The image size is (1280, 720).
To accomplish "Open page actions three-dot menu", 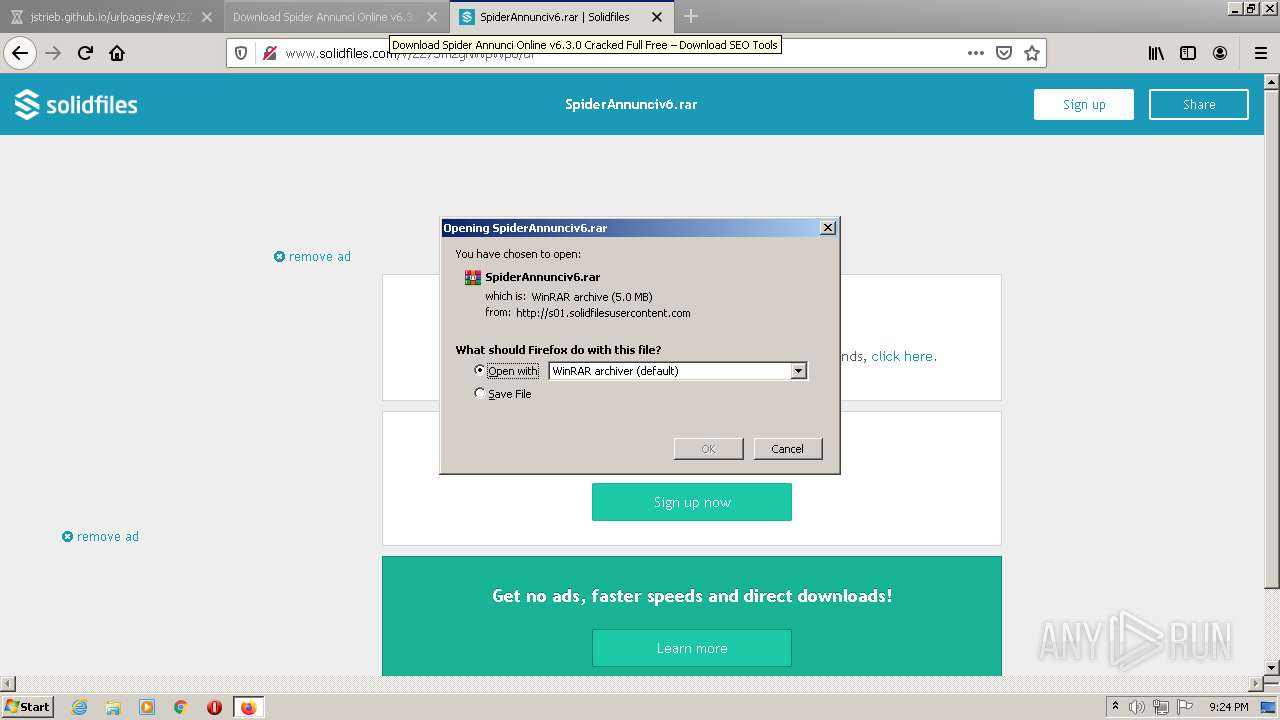I will 976,53.
